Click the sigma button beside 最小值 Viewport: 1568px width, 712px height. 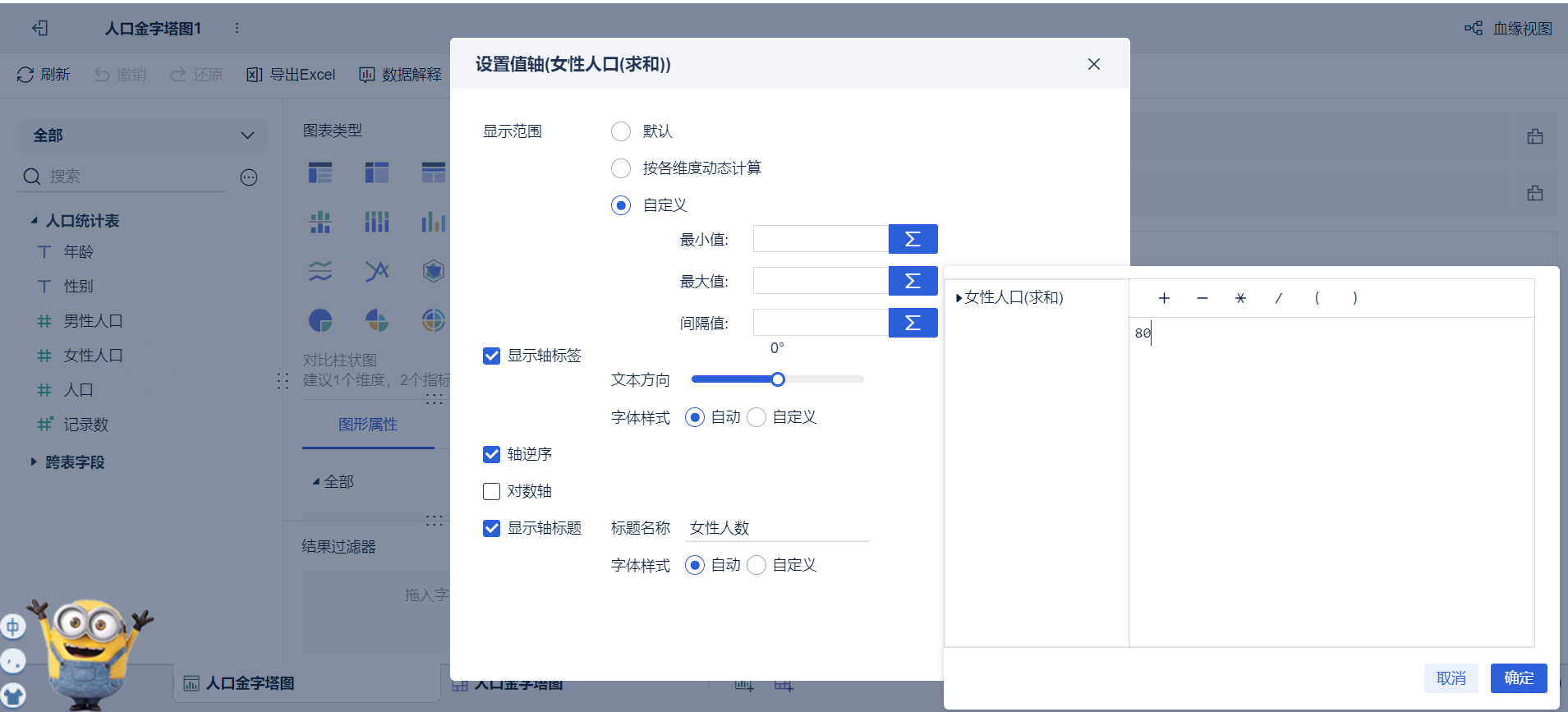tap(913, 239)
